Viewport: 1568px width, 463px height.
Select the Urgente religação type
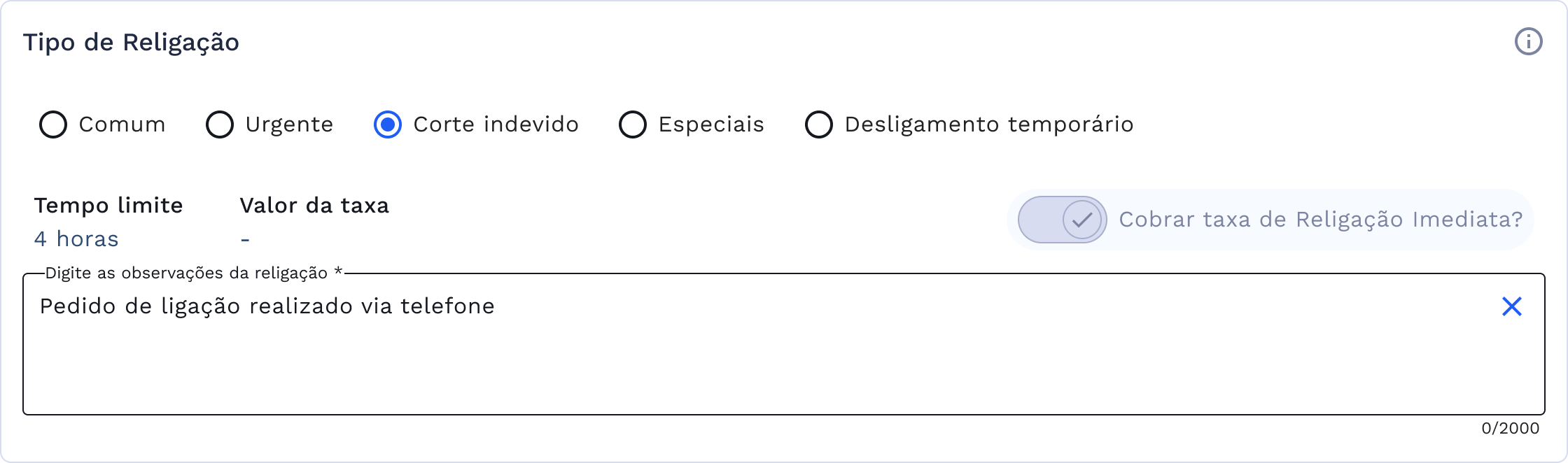[x=220, y=124]
